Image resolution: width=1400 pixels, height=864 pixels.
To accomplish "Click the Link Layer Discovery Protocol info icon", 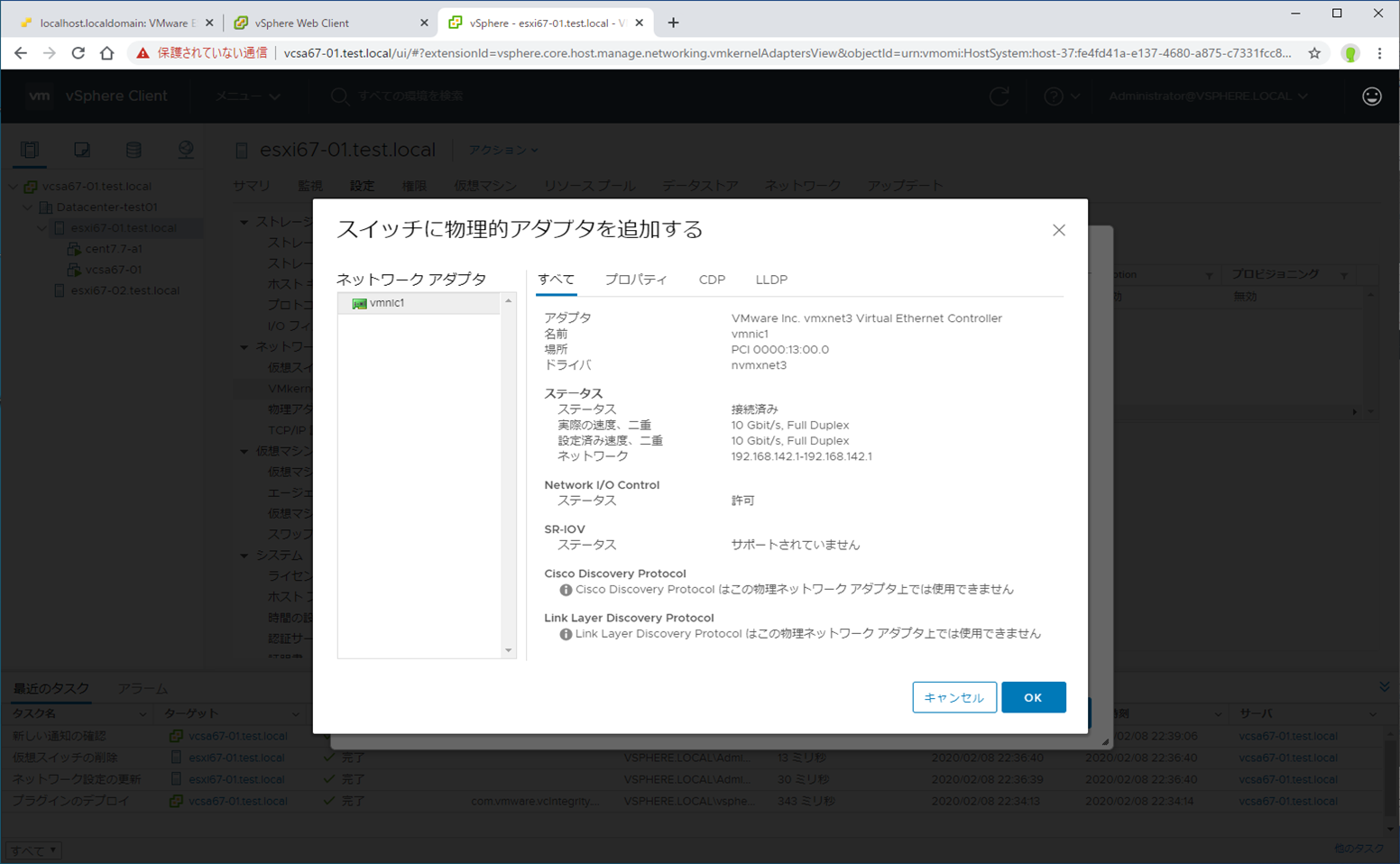I will point(566,634).
